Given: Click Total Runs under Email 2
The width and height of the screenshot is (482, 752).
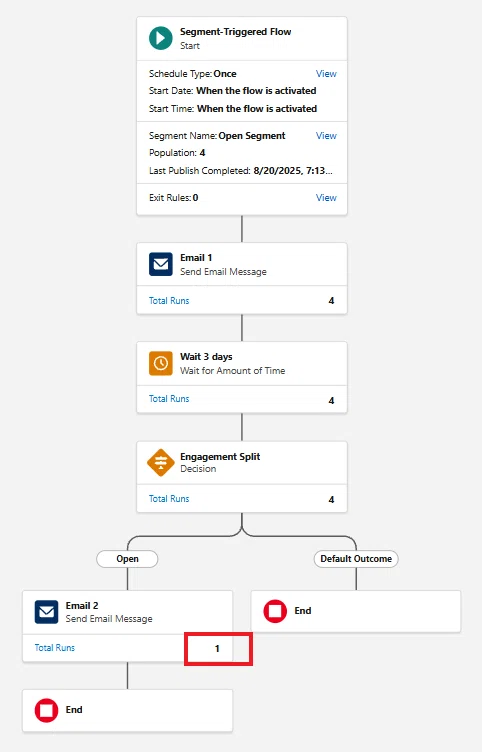Looking at the screenshot, I should coord(55,647).
